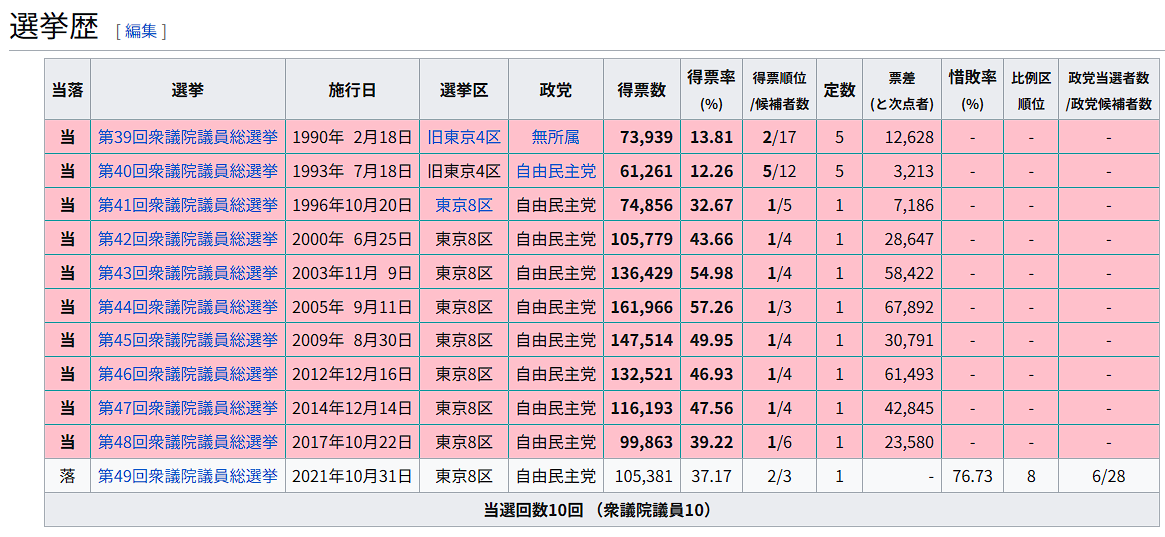The image size is (1165, 537).
Task: Click the 第48回衆議院議員総選挙 link
Action: pos(188,442)
